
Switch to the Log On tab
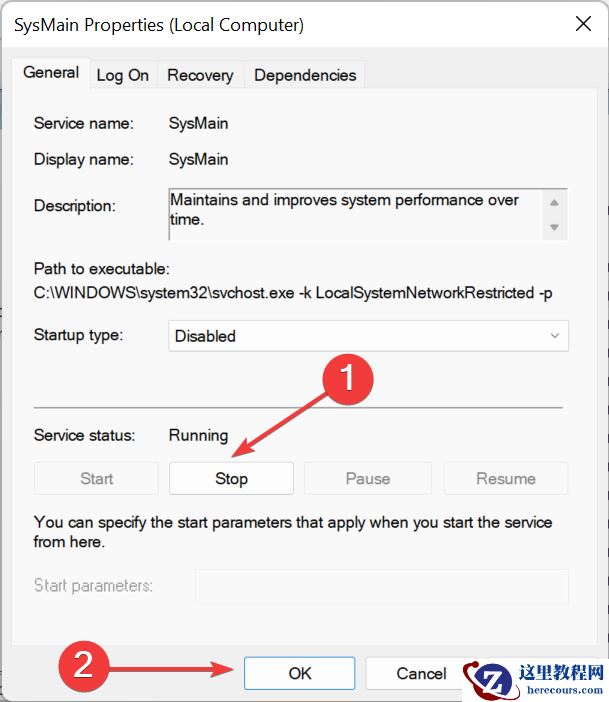[122, 75]
